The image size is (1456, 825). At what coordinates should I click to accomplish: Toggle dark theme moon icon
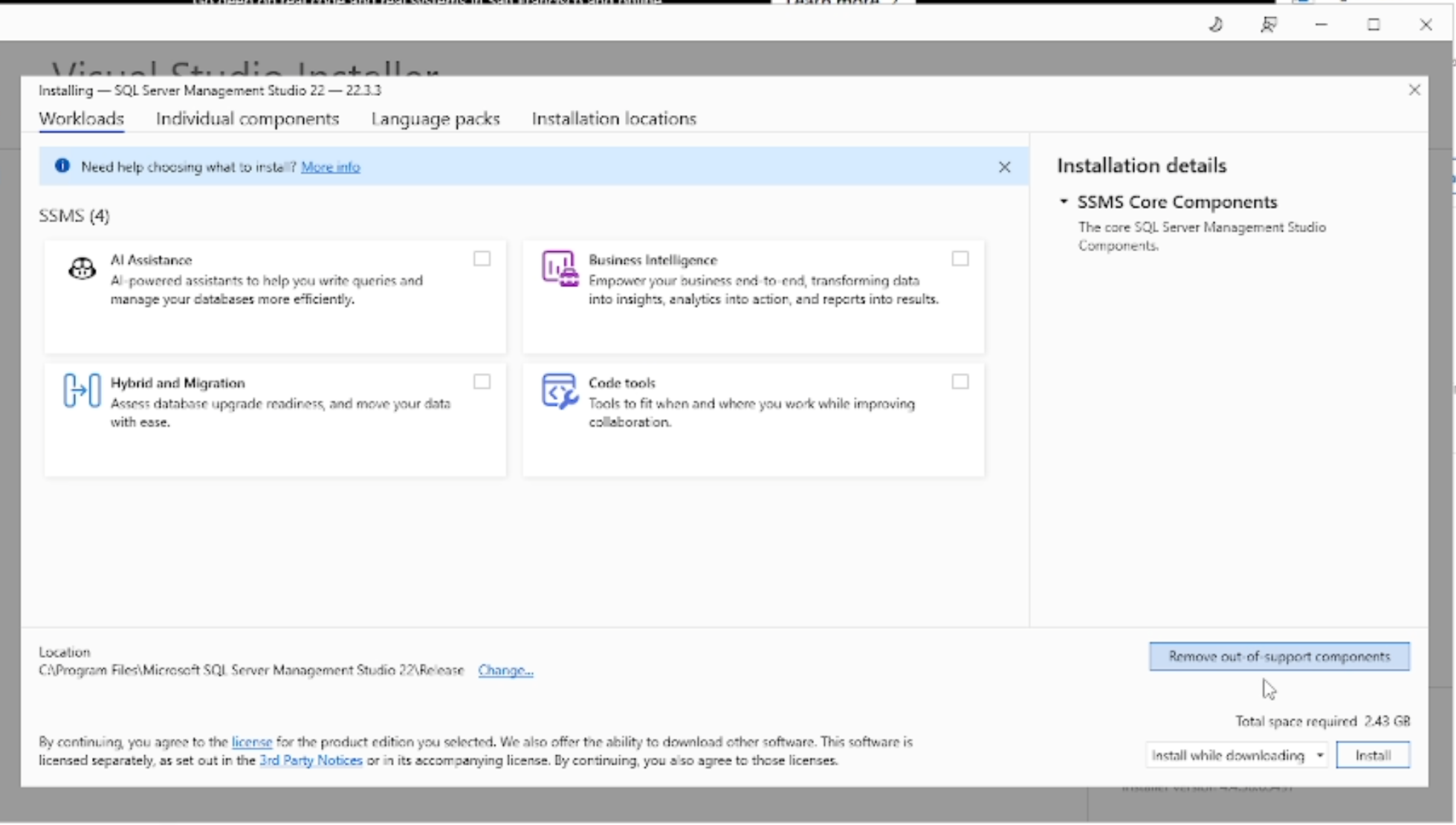[x=1216, y=25]
